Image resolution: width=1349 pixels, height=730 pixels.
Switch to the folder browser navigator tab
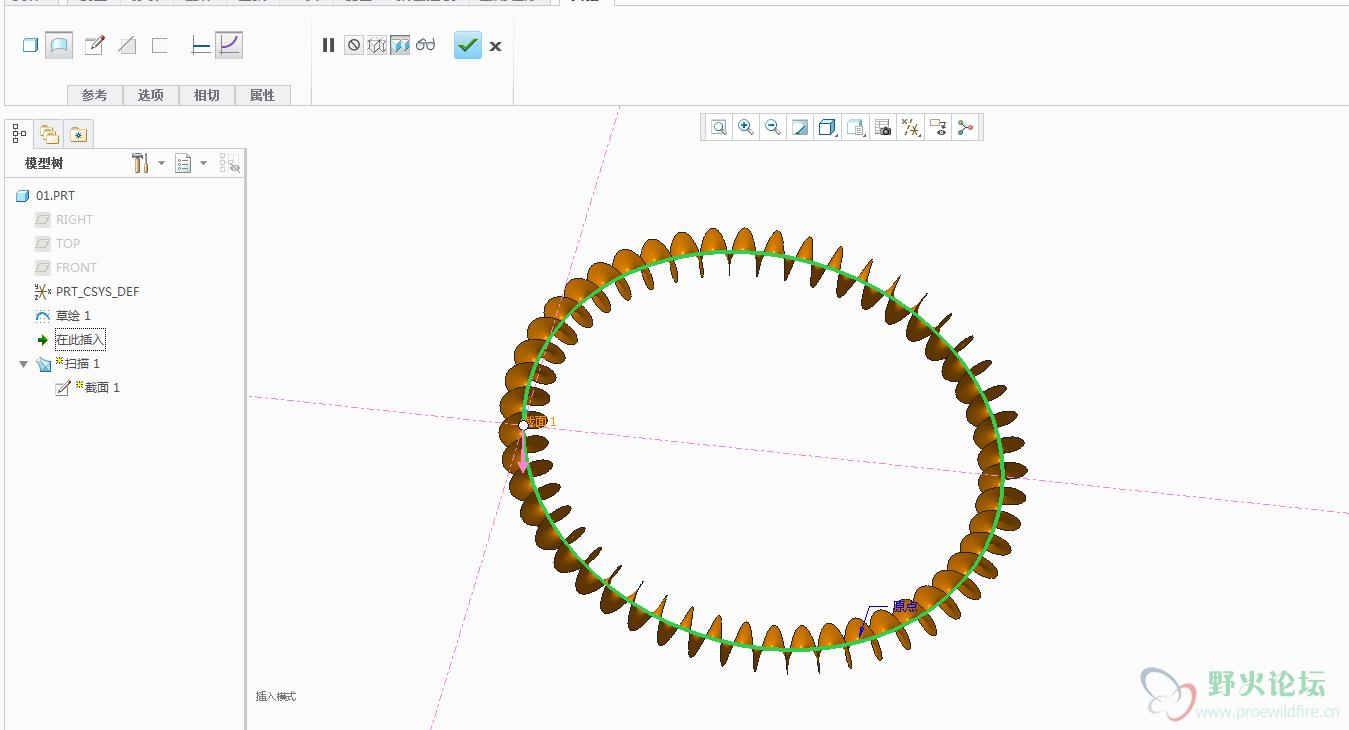pyautogui.click(x=49, y=134)
